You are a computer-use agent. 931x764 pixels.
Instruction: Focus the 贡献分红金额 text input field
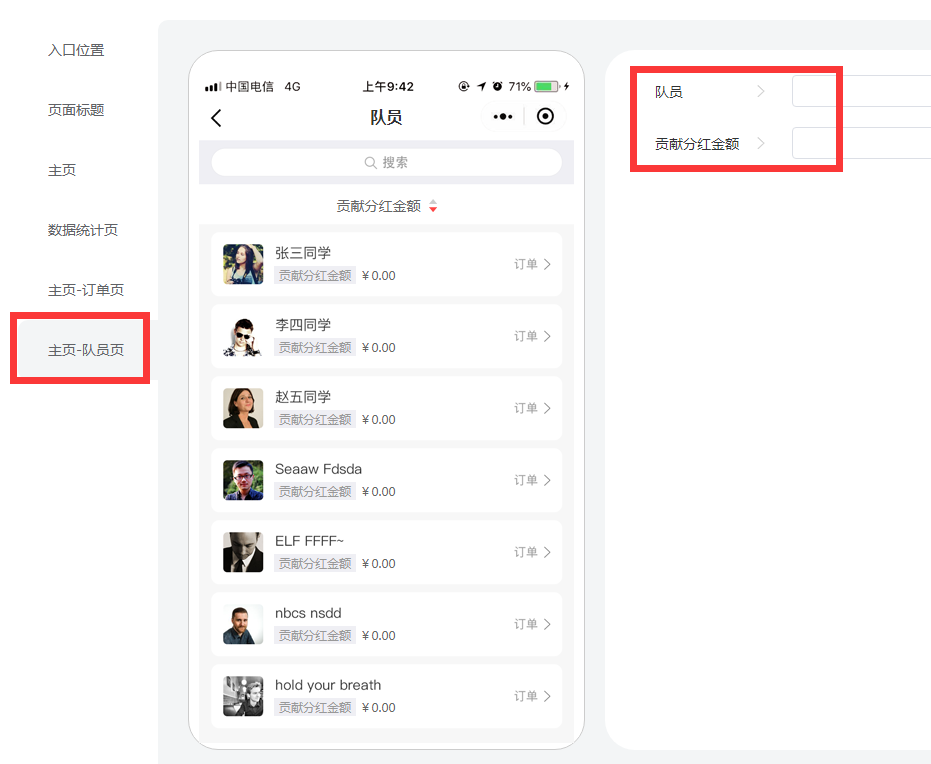[x=862, y=142]
